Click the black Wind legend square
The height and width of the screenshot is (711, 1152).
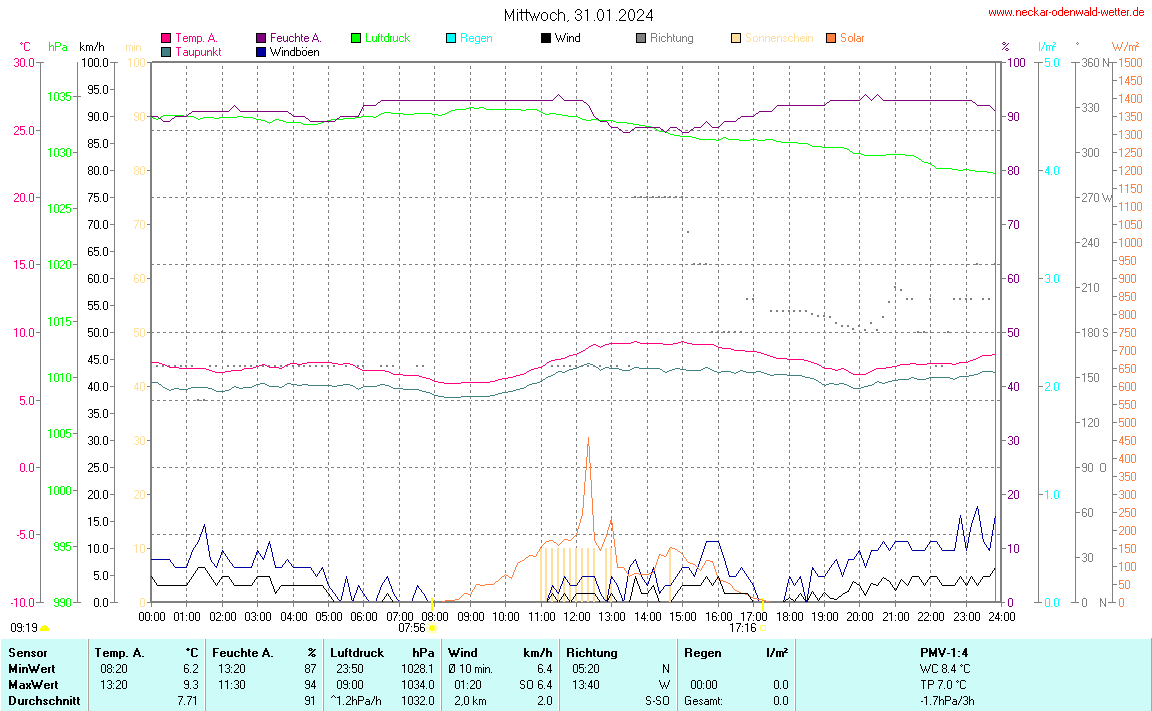[546, 38]
